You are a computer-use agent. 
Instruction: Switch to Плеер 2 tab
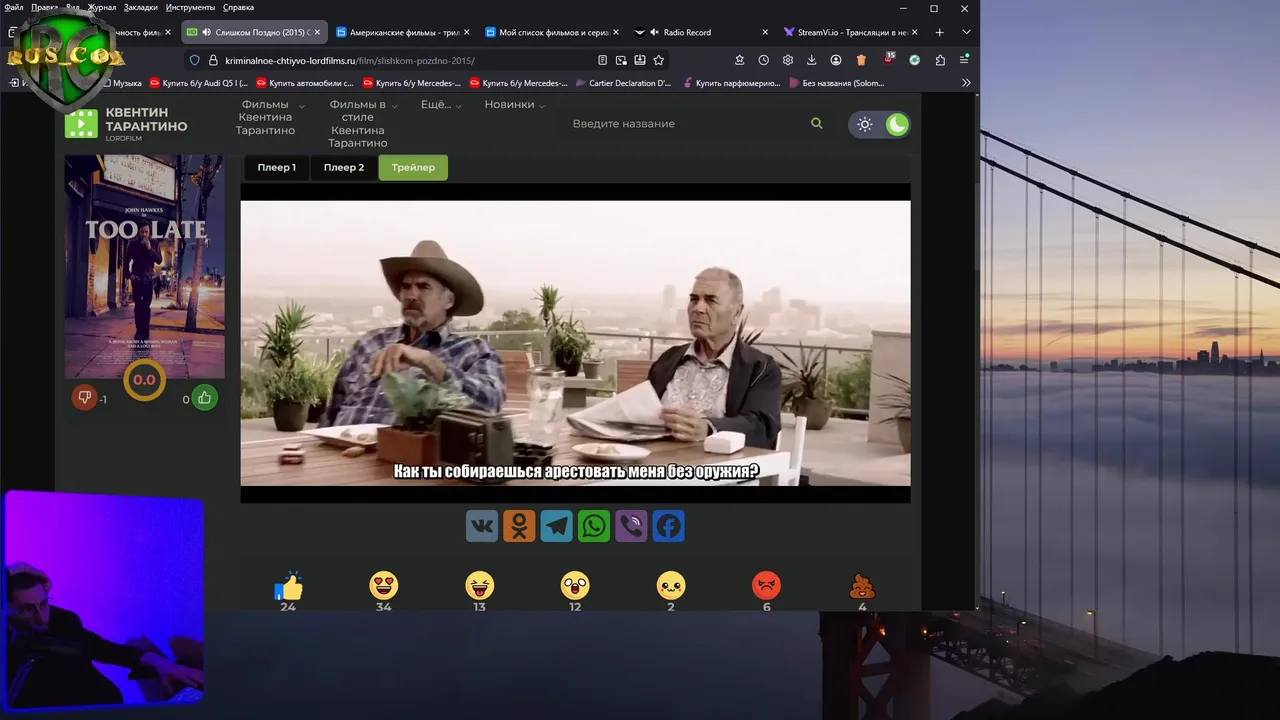pyautogui.click(x=344, y=167)
